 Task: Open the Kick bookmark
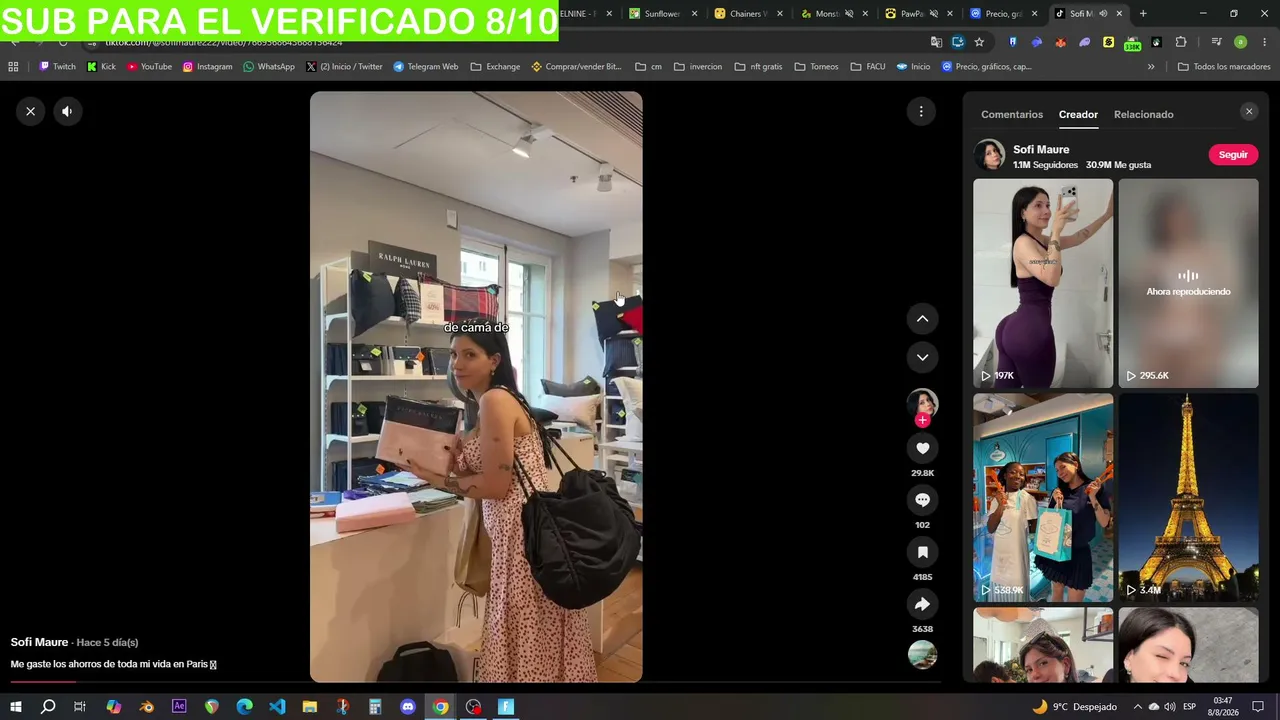[101, 67]
